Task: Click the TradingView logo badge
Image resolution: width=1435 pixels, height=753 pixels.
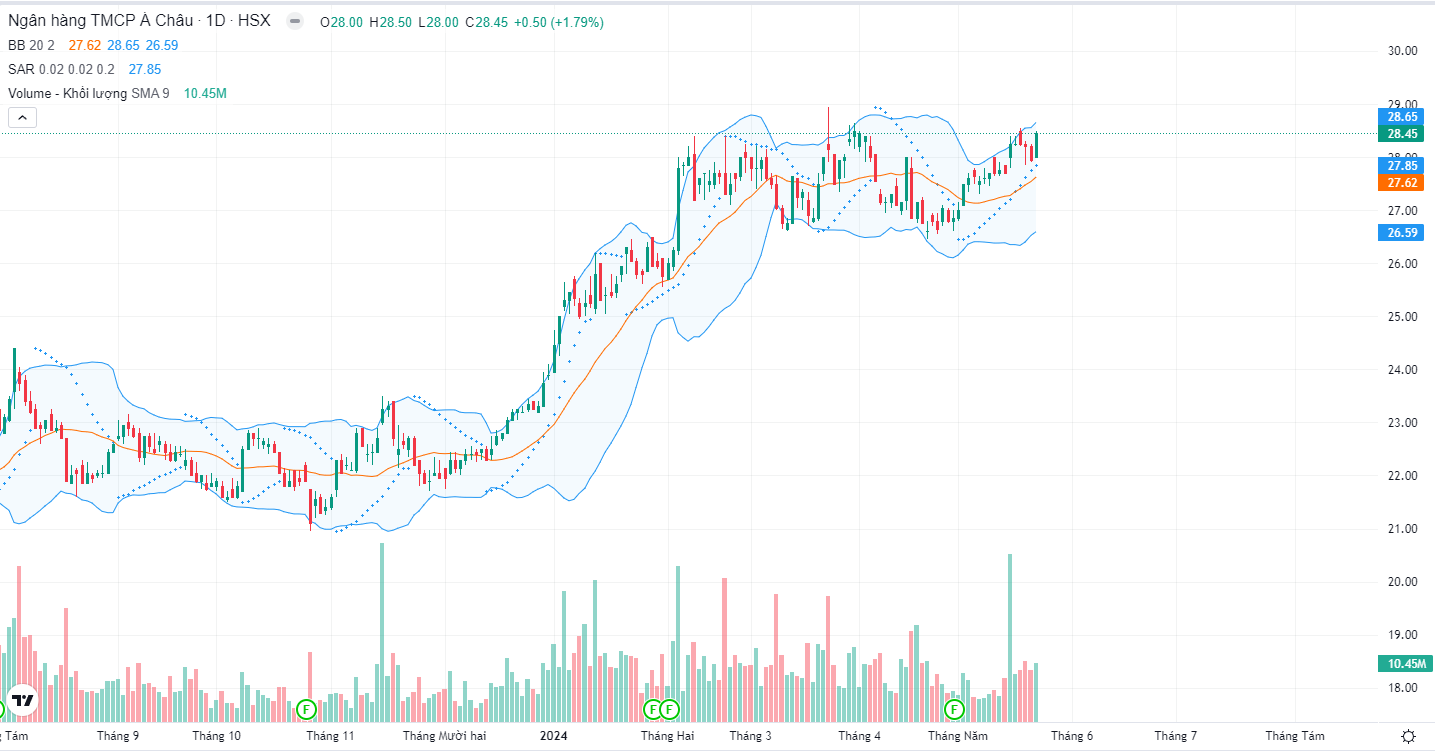Action: click(x=22, y=701)
